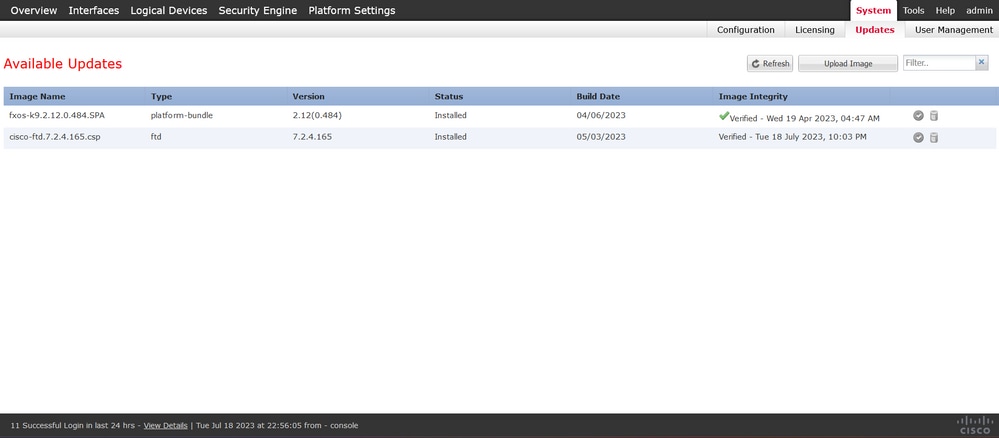Viewport: 999px width, 438px height.
Task: Sort by Type column header
Action: pos(161,96)
